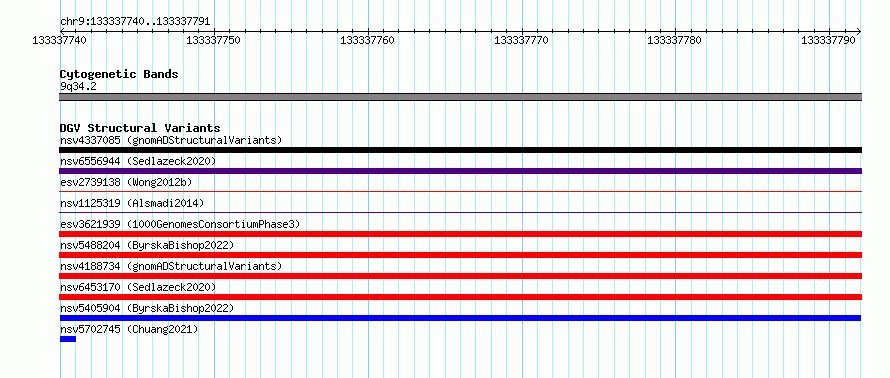Screen dimensions: 890x378
Task: Open nsv1125319 (Alsmadi2014) label
Action: 132,203
